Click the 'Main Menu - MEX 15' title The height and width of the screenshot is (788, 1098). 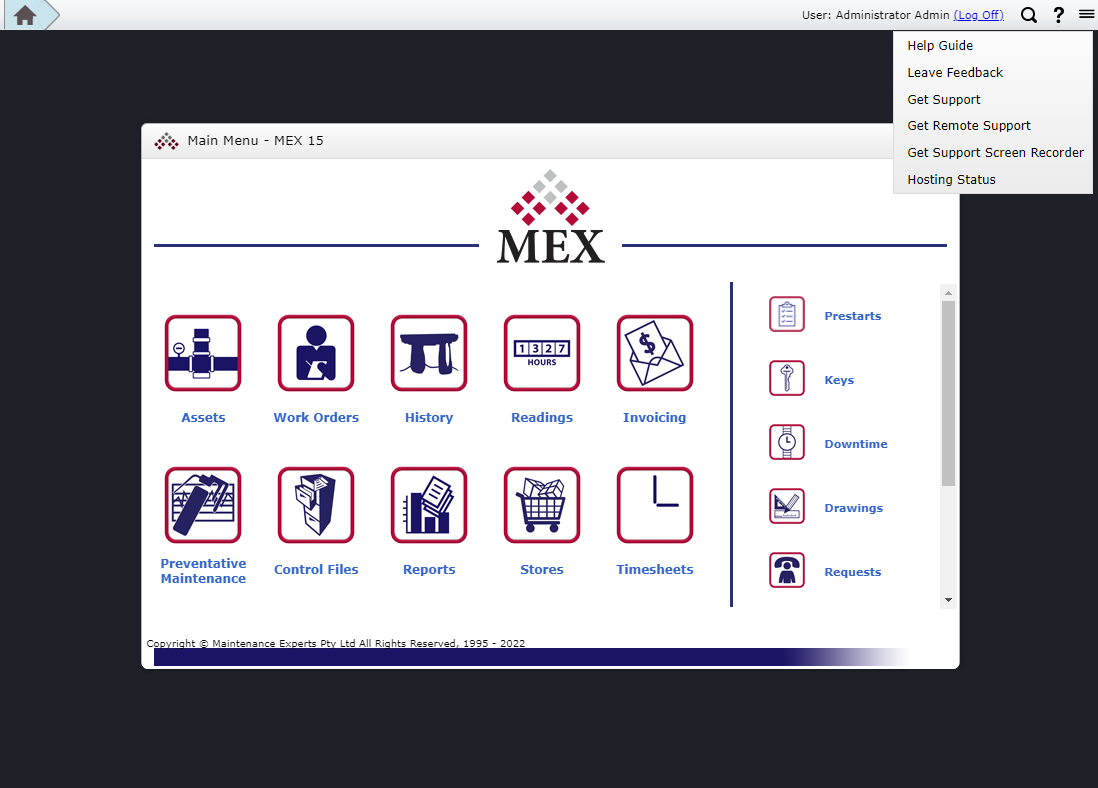click(256, 141)
